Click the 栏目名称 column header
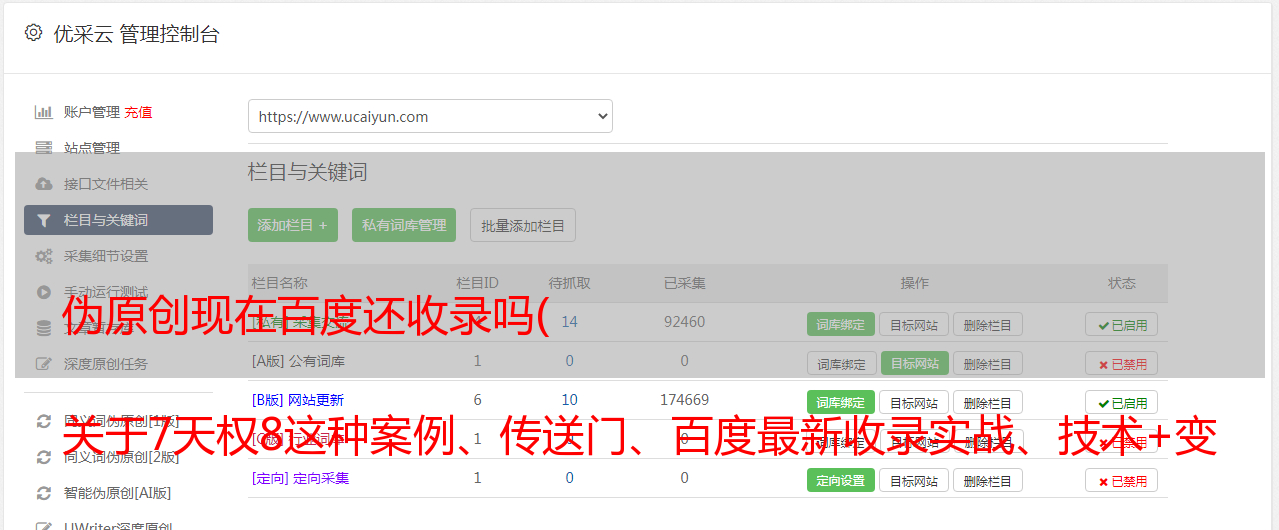Viewport: 1279px width, 530px height. pos(280,283)
